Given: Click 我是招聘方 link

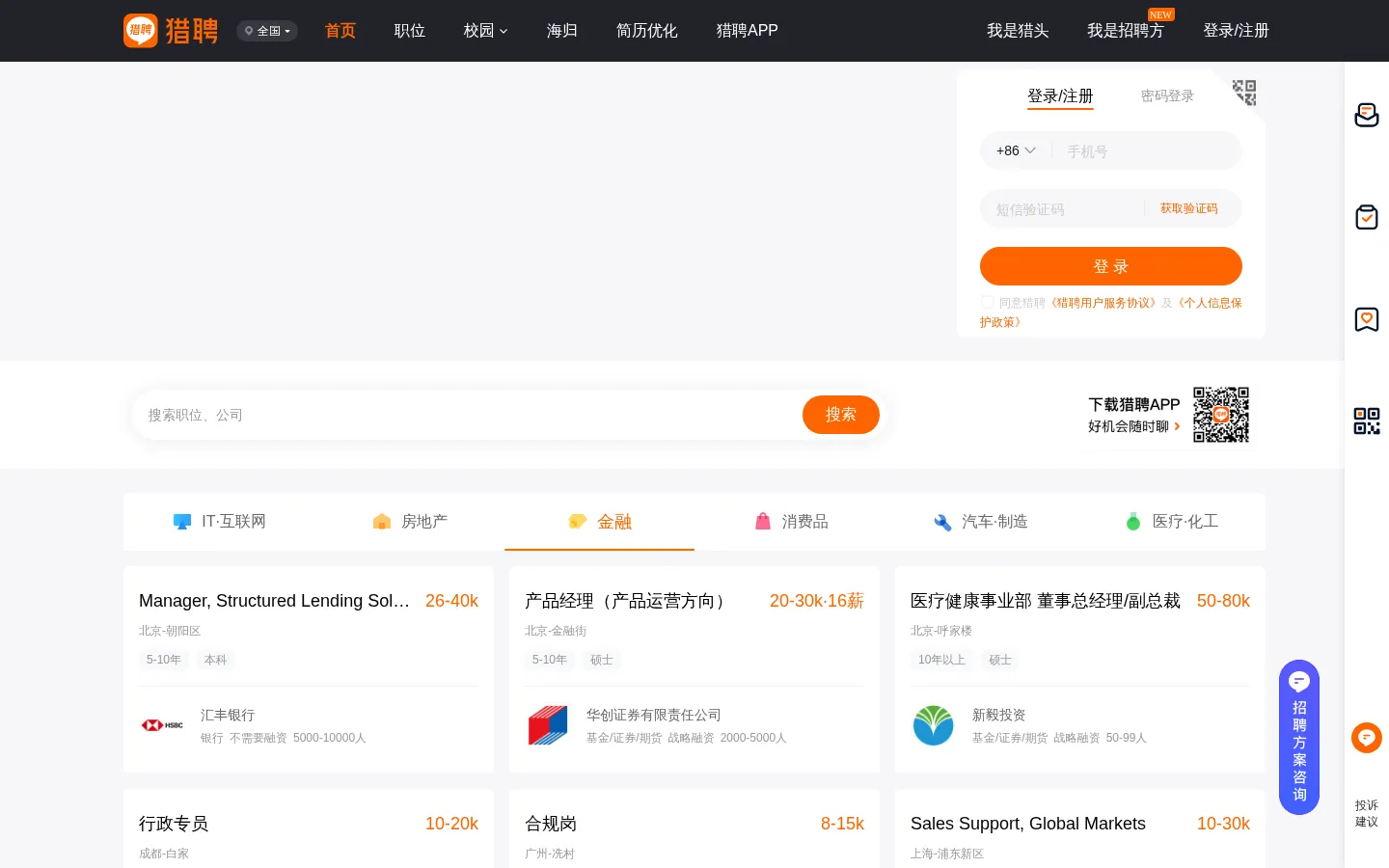Looking at the screenshot, I should click(1126, 31).
